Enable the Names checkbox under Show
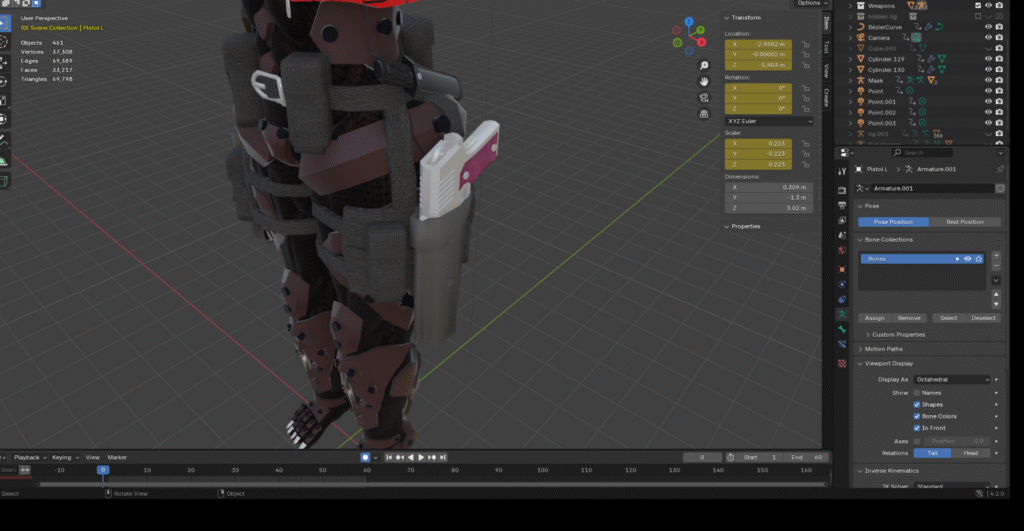The image size is (1024, 531). [917, 393]
